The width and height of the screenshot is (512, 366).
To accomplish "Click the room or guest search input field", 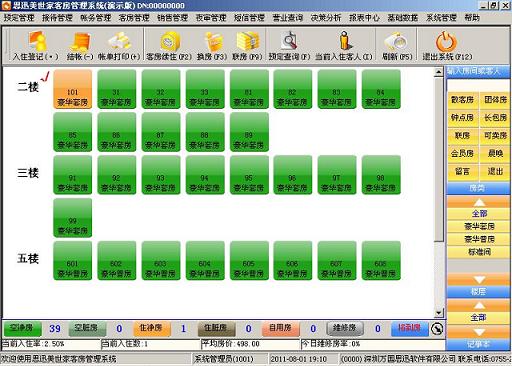I will pos(478,85).
